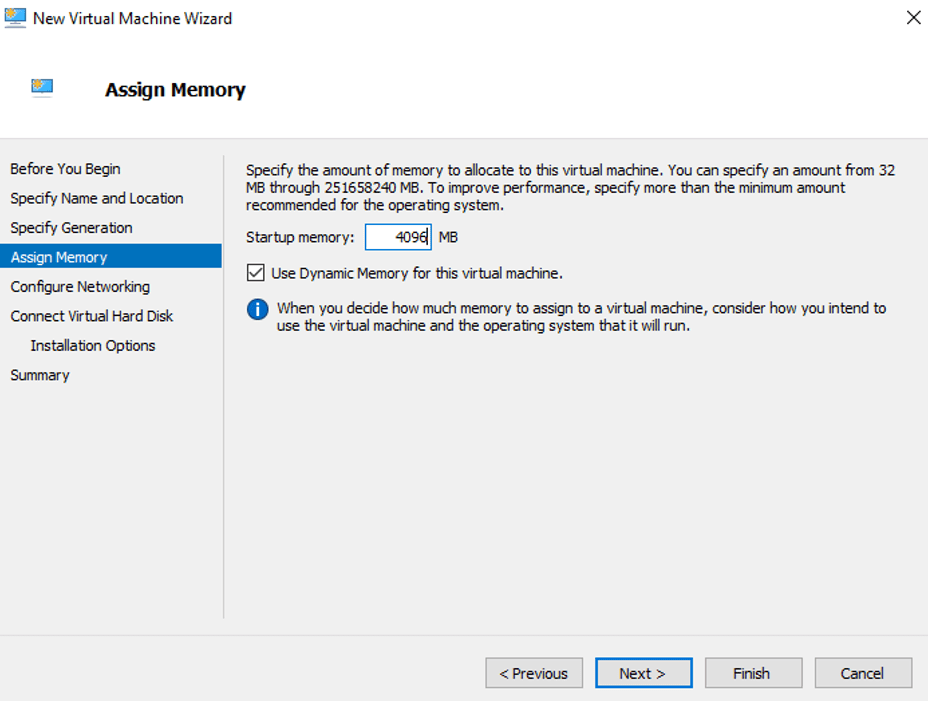Click the wizard icon in the title bar

pos(16,18)
